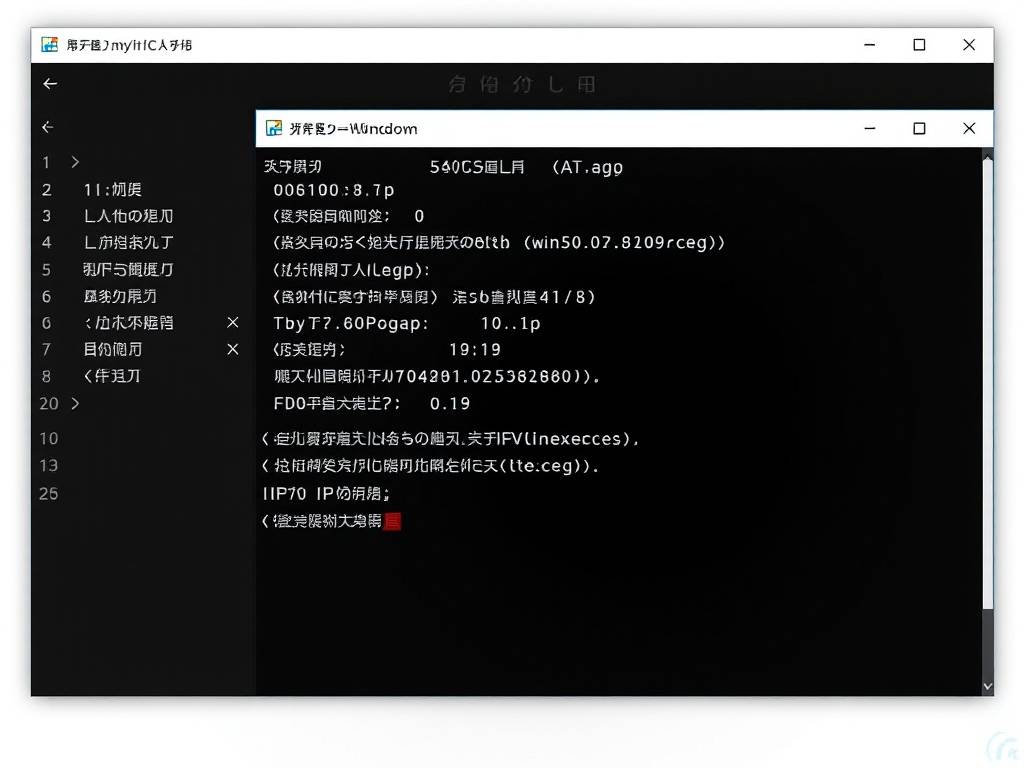Click the vertical scrollbar thumb of the terminal
This screenshot has height=768, width=1024.
click(987, 385)
